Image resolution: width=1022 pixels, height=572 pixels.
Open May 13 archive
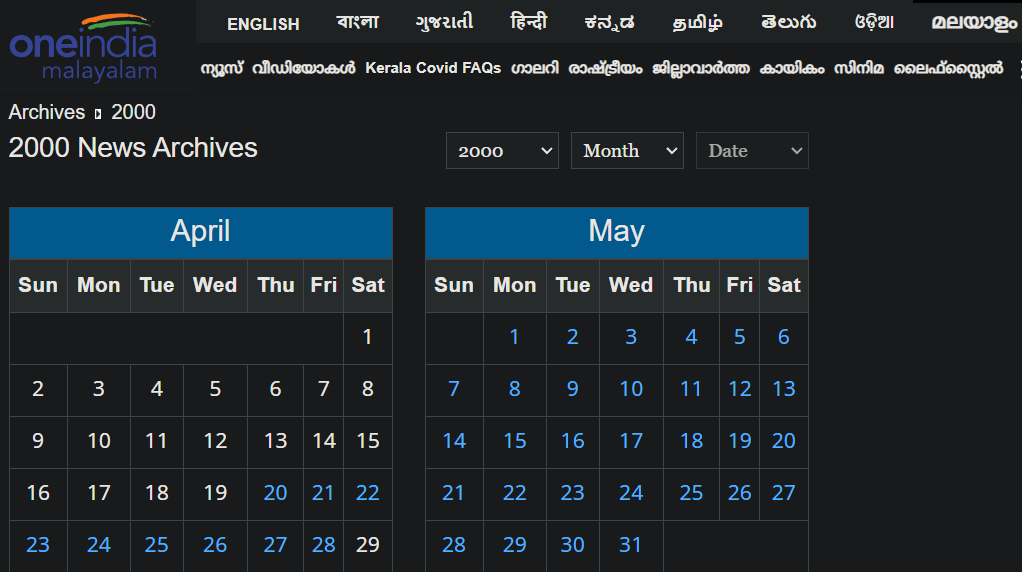tap(783, 389)
